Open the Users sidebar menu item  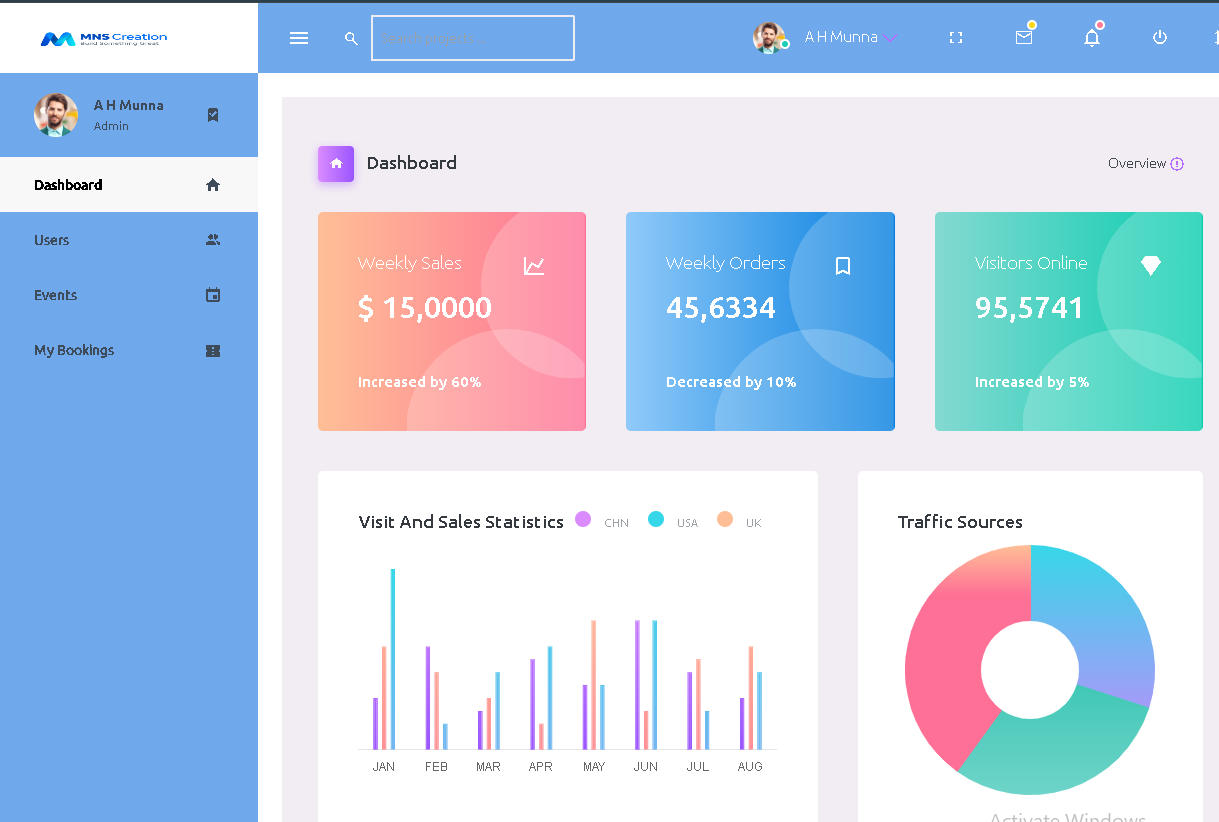coord(129,240)
